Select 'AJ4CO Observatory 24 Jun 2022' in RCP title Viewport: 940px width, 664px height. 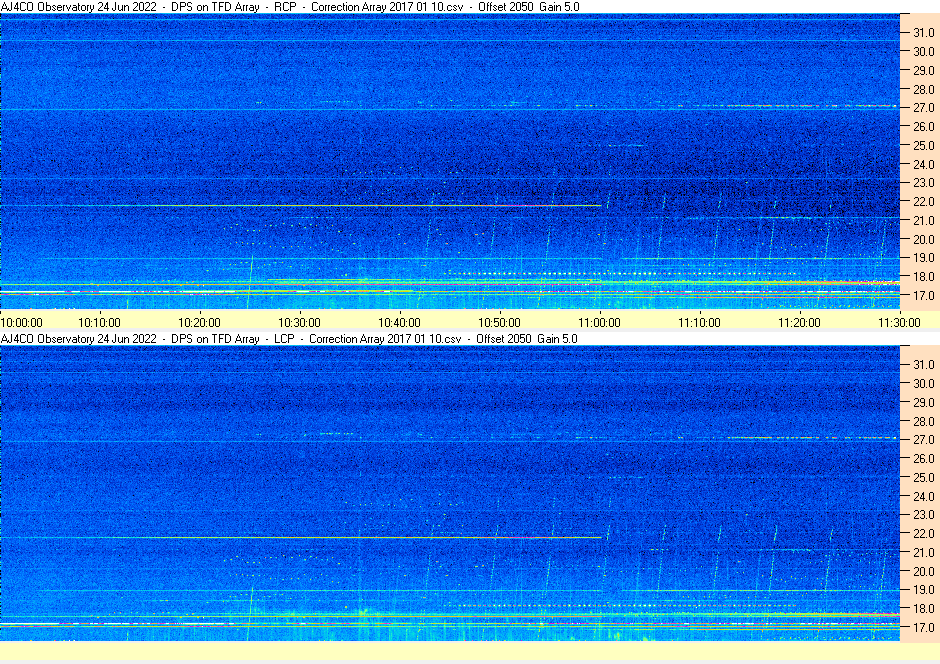tap(79, 7)
